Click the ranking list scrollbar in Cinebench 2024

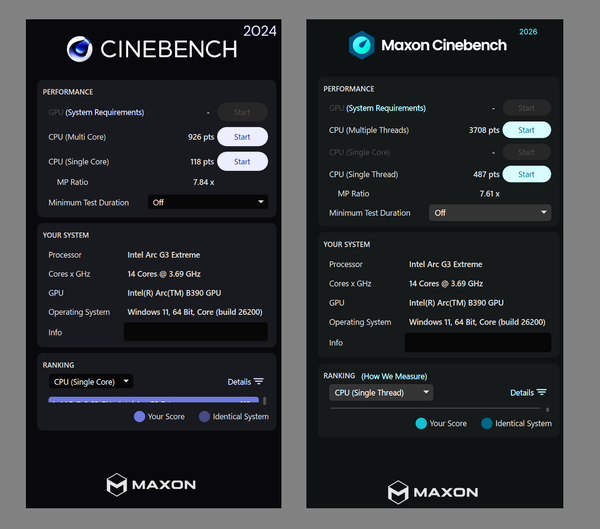pyautogui.click(x=264, y=401)
